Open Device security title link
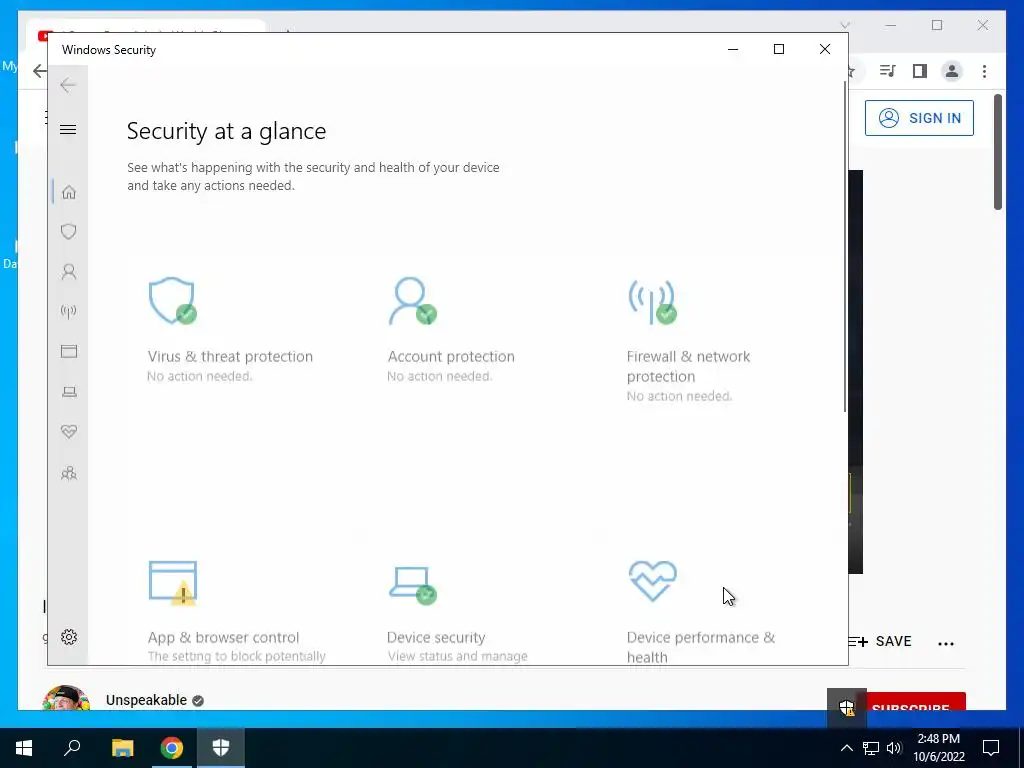This screenshot has height=768, width=1024. point(436,637)
